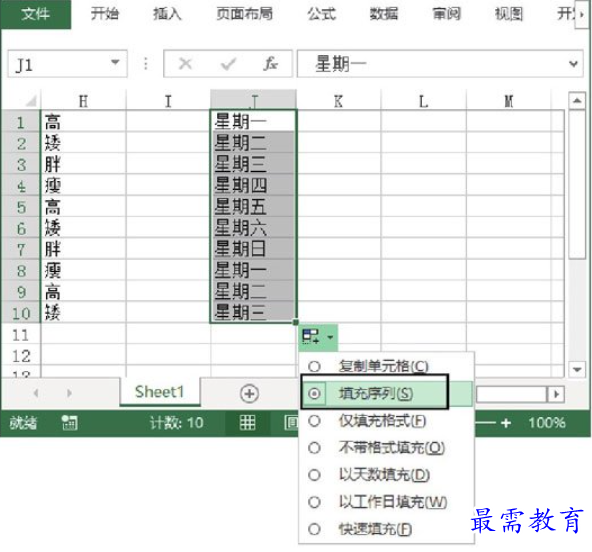The height and width of the screenshot is (552, 592).
Task: Click the formula bar showing 星期一
Action: (440, 63)
